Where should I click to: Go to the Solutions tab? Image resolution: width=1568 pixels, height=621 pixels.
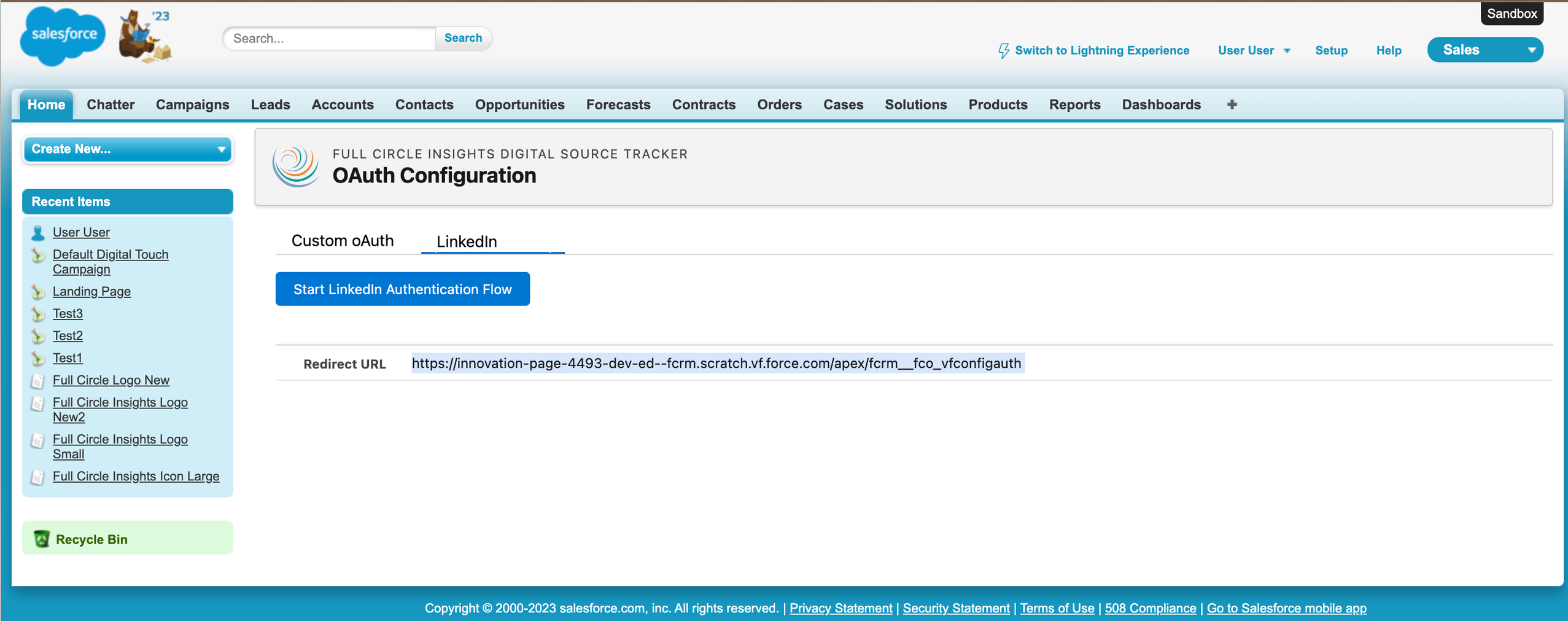coord(915,104)
